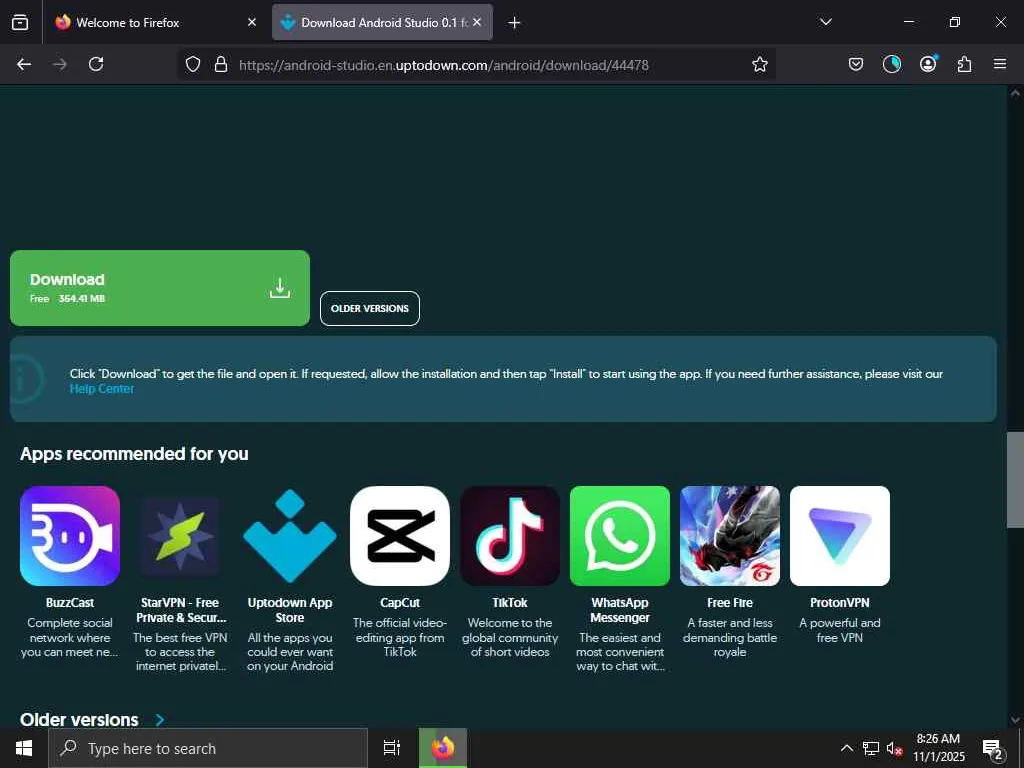Screen dimensions: 1024x768
Task: Click the forward navigation arrow
Action: 60,64
